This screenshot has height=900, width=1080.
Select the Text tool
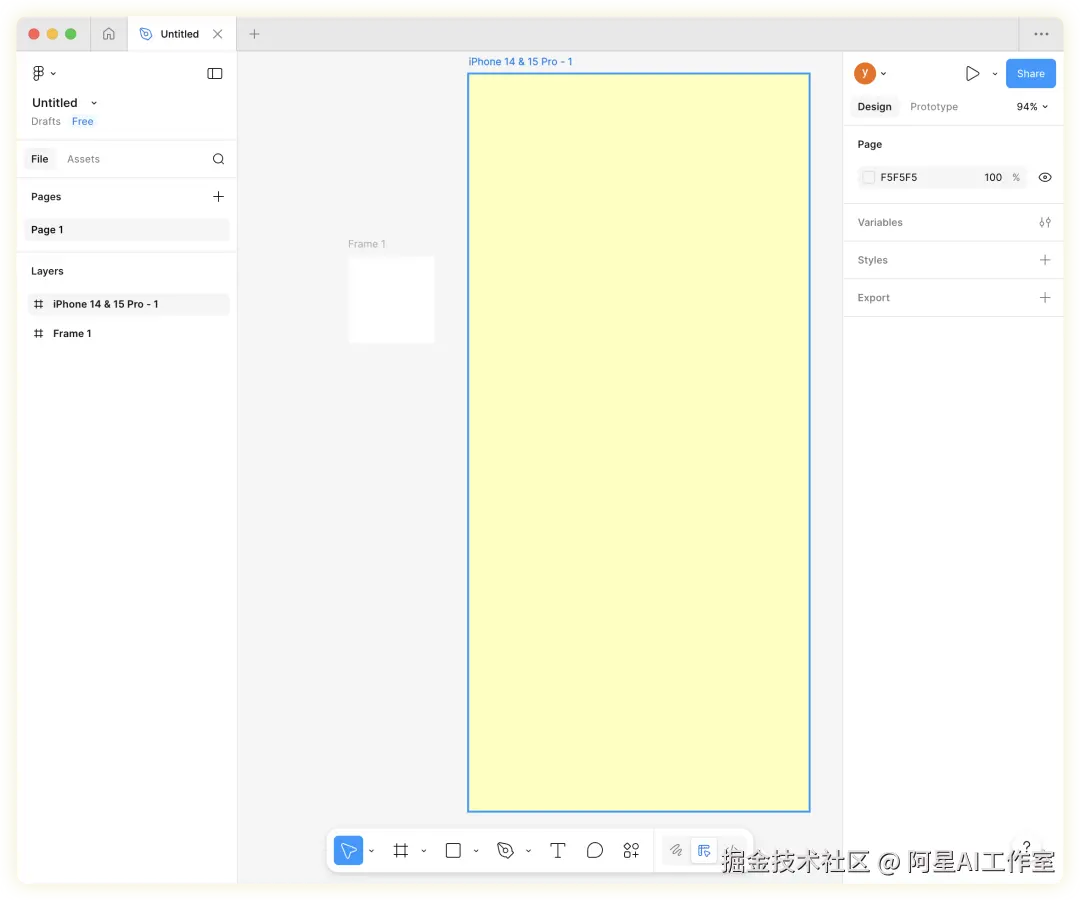point(558,851)
